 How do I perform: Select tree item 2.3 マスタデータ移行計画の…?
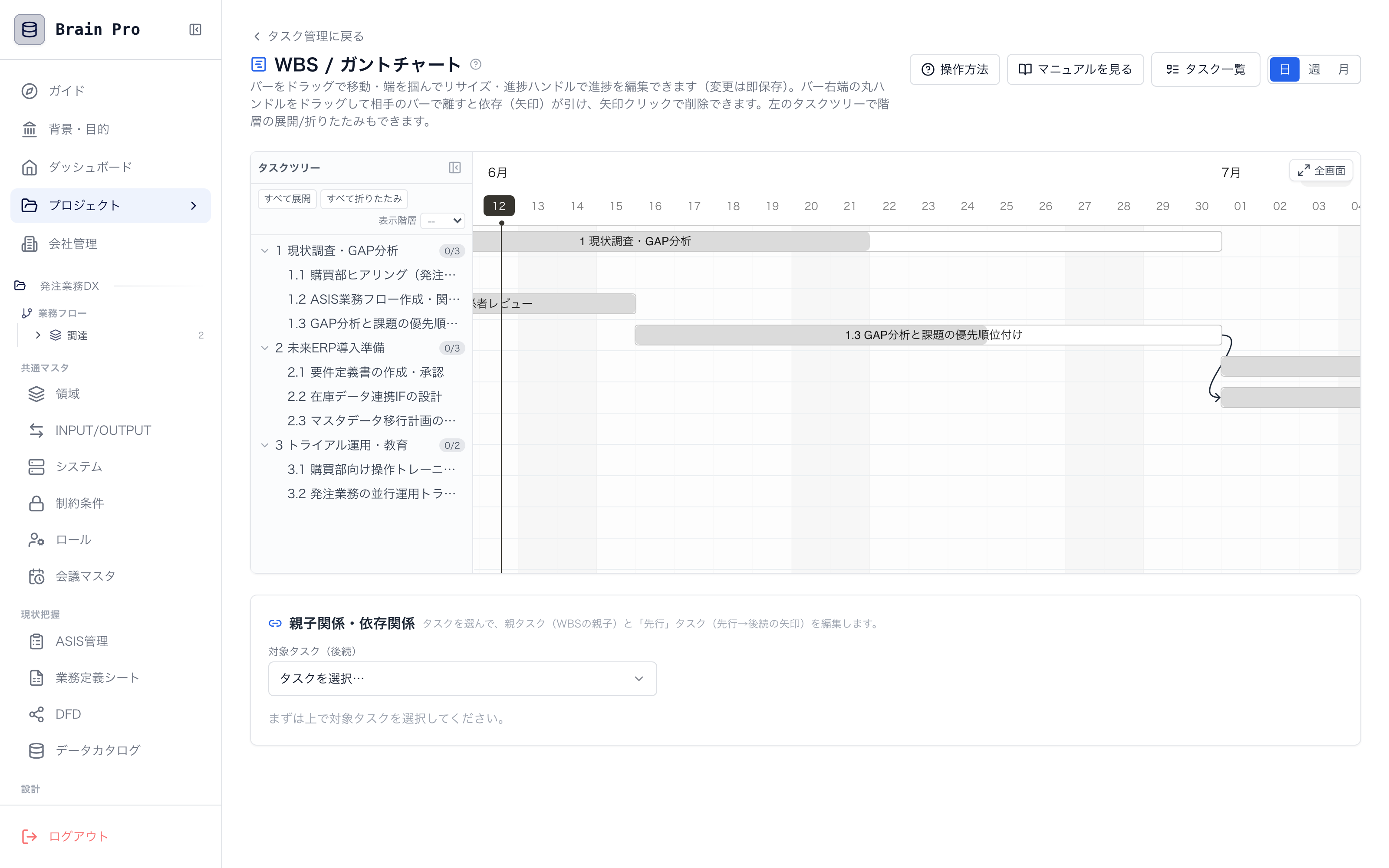(x=372, y=421)
